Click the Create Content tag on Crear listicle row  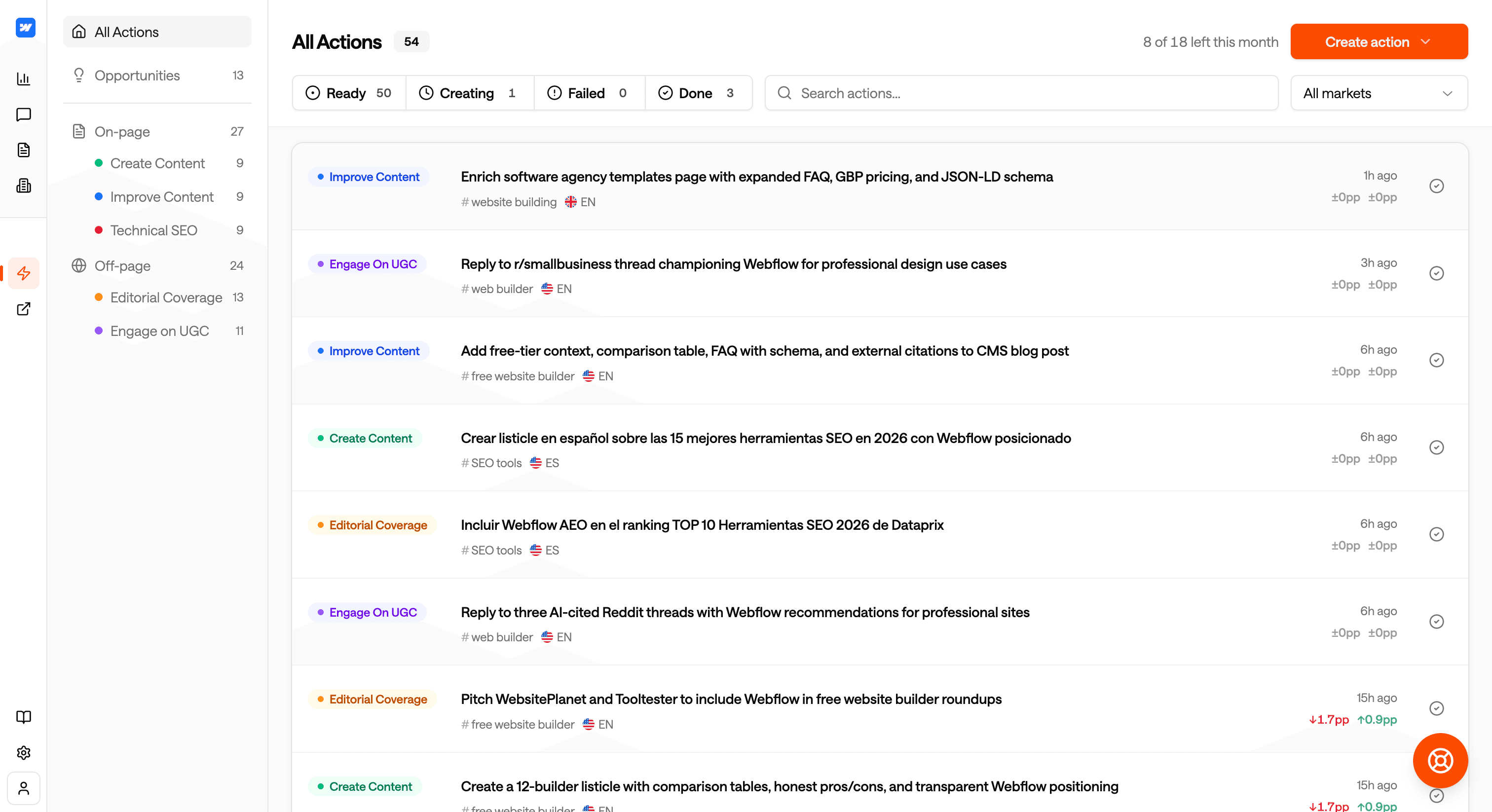(365, 439)
